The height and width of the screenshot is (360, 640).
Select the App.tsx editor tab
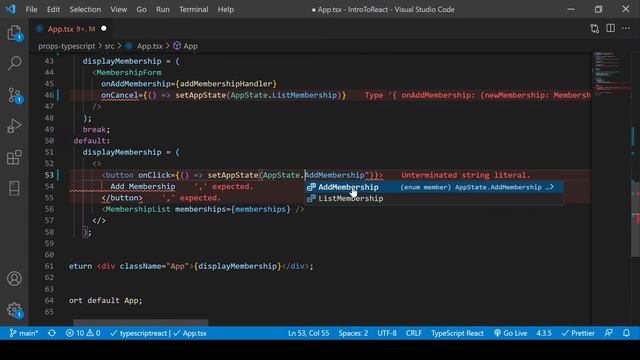tap(71, 29)
